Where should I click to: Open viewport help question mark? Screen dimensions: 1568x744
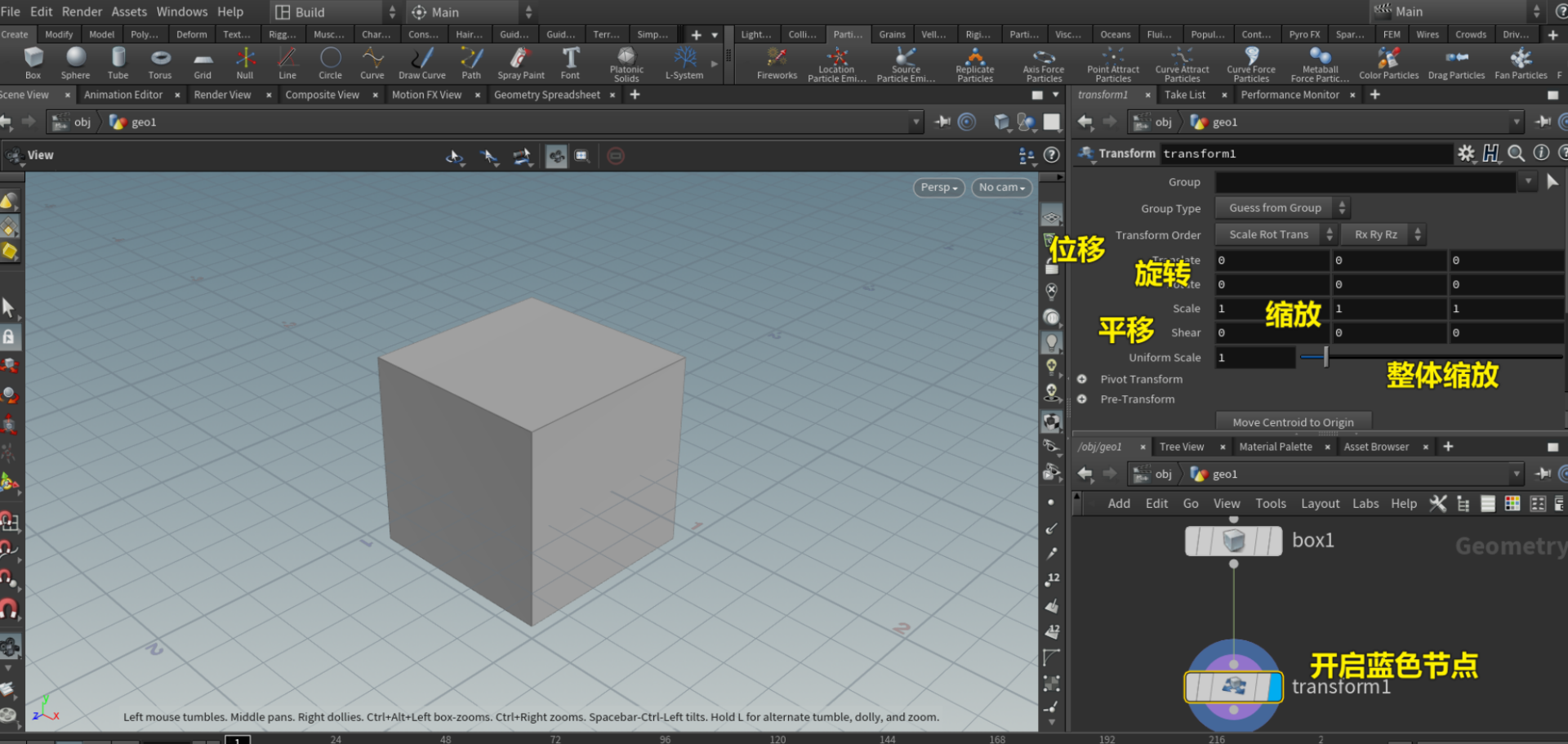1052,155
